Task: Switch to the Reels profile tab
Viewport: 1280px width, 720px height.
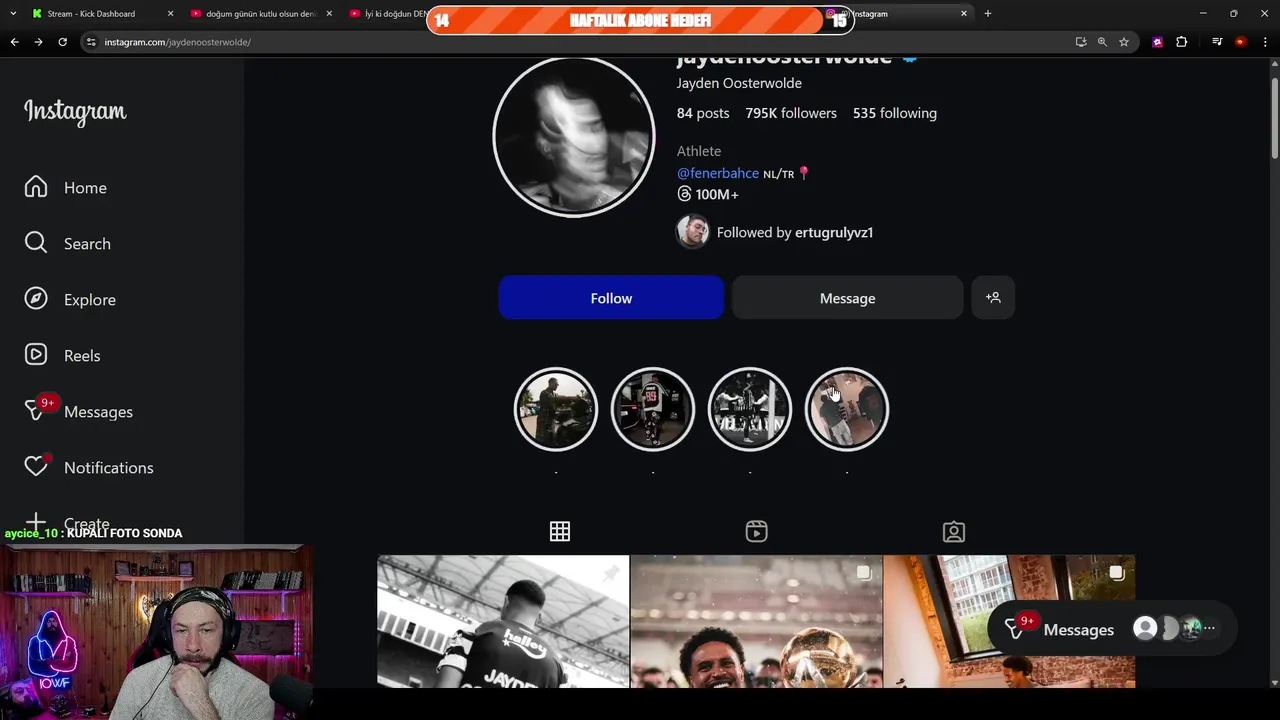Action: tap(757, 532)
